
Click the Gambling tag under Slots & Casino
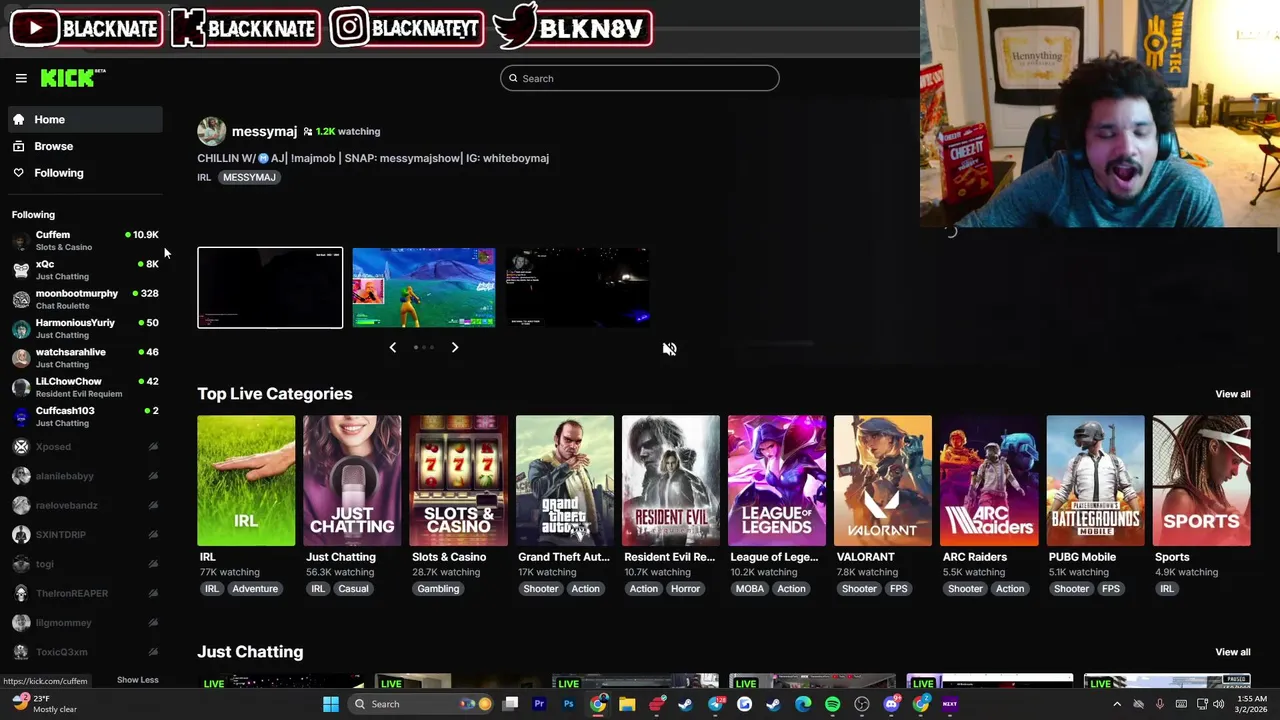438,589
